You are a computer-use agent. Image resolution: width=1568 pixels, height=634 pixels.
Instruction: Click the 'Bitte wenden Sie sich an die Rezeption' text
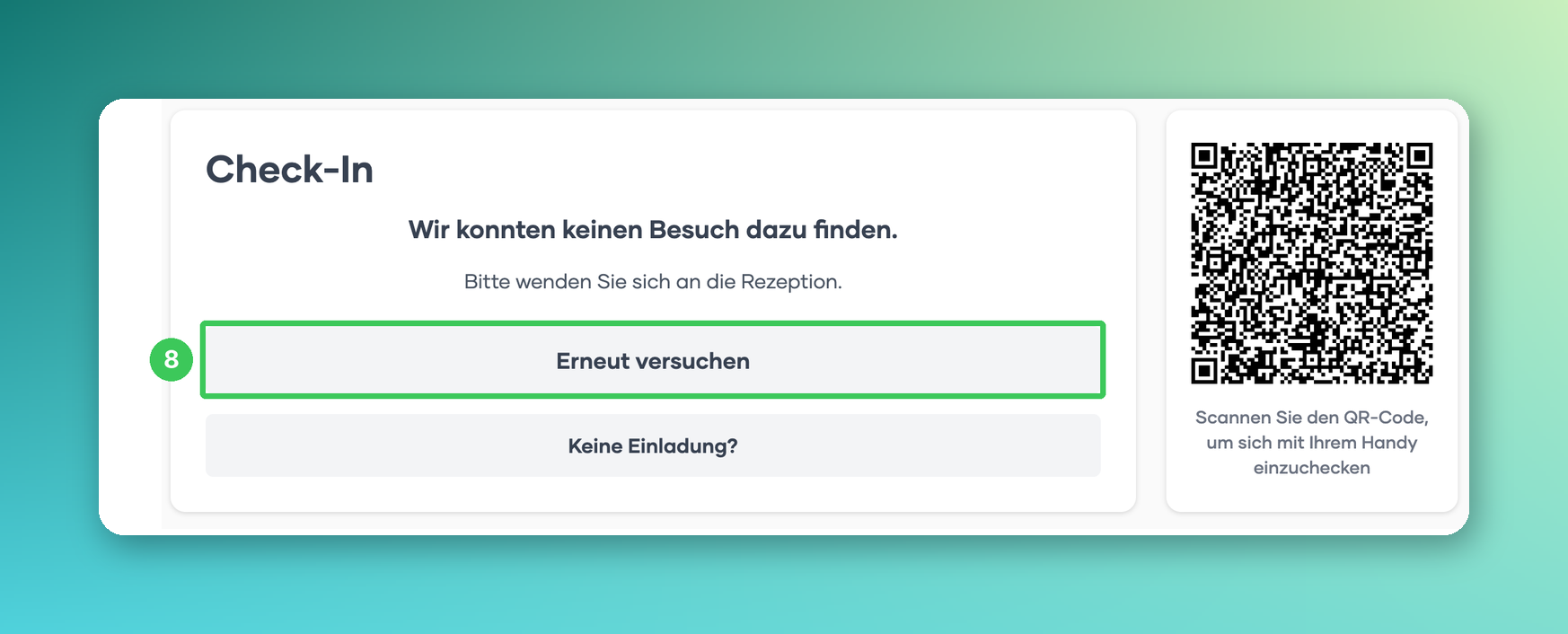pos(653,282)
